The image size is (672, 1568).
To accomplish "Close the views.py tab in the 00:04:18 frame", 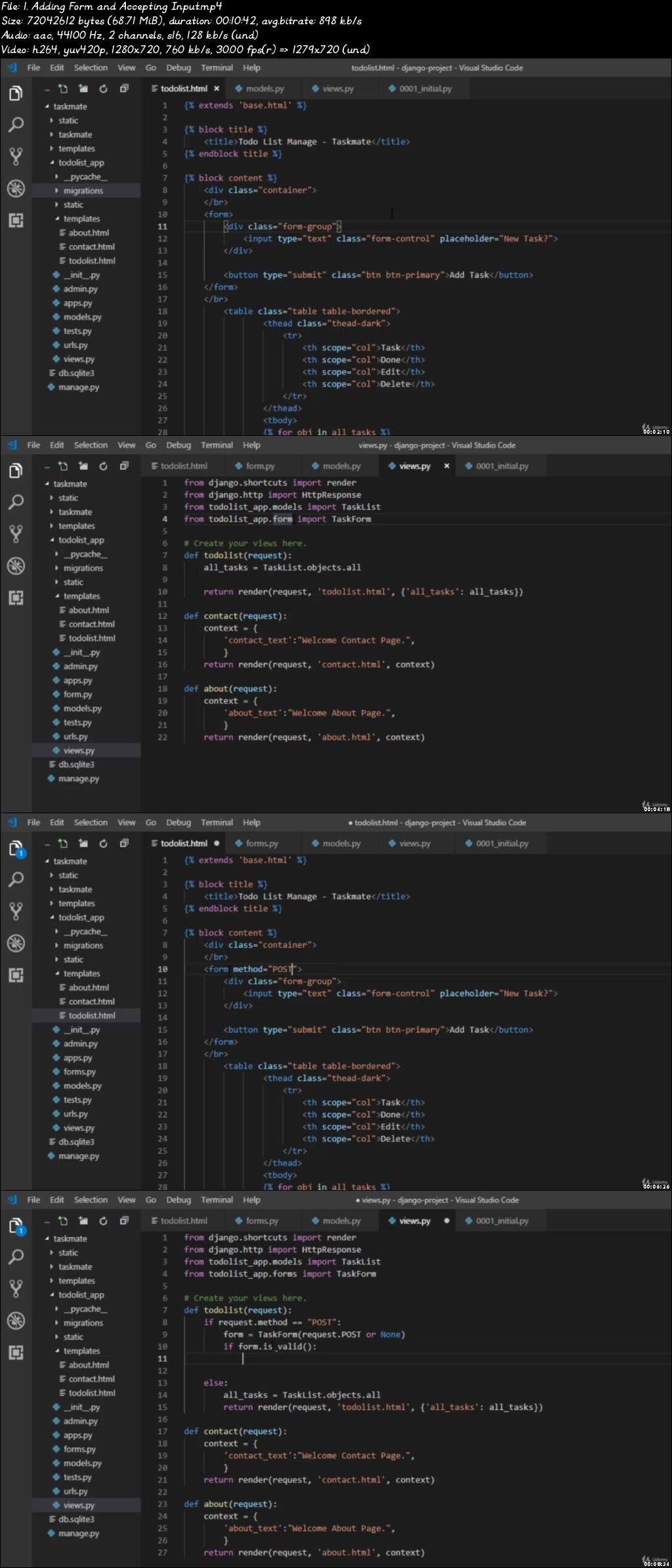I will [x=447, y=466].
